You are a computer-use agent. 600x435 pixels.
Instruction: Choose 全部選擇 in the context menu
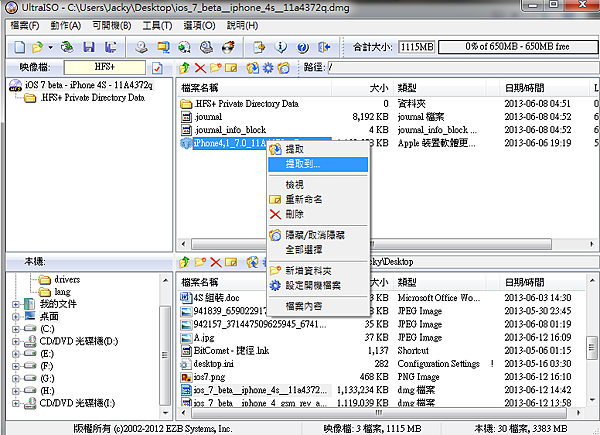pos(318,250)
